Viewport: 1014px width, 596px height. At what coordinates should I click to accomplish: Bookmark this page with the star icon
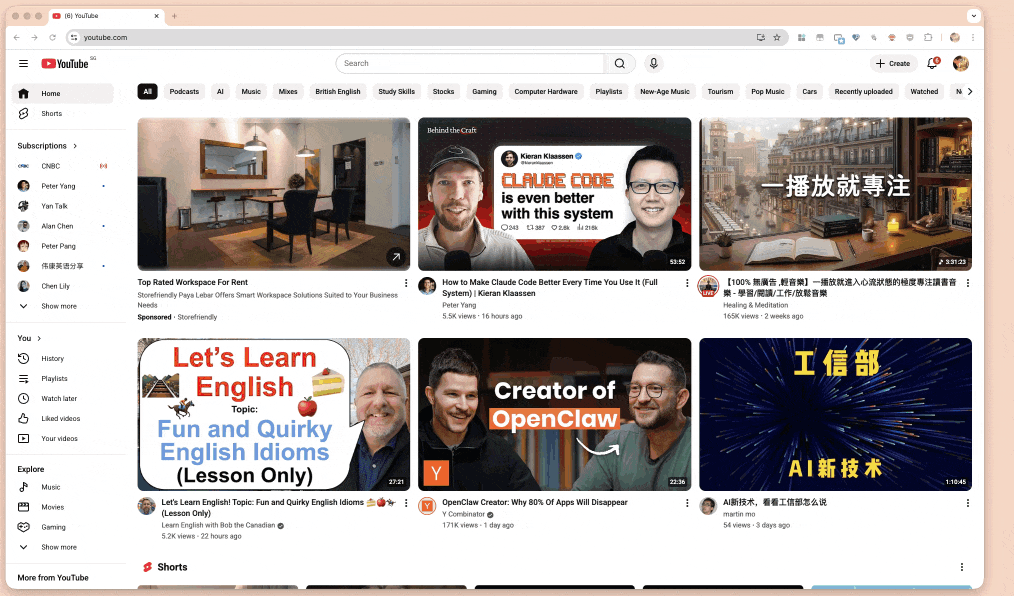pyautogui.click(x=777, y=37)
